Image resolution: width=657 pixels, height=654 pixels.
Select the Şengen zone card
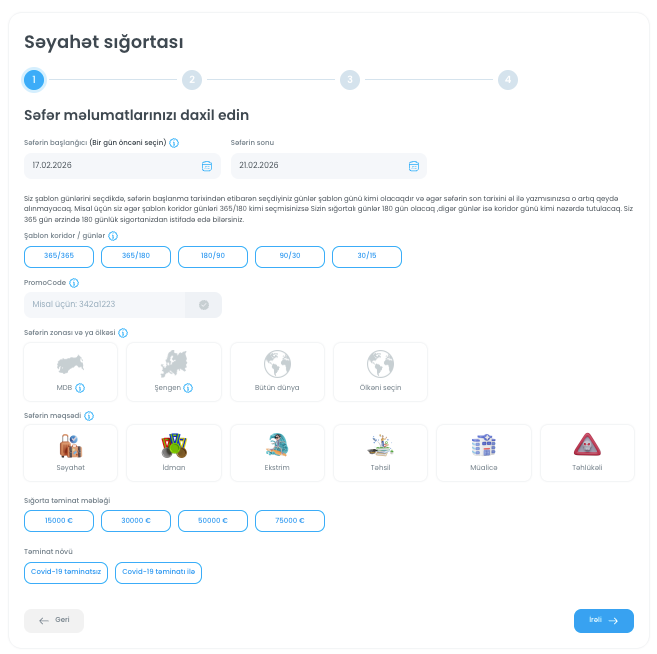click(x=174, y=371)
